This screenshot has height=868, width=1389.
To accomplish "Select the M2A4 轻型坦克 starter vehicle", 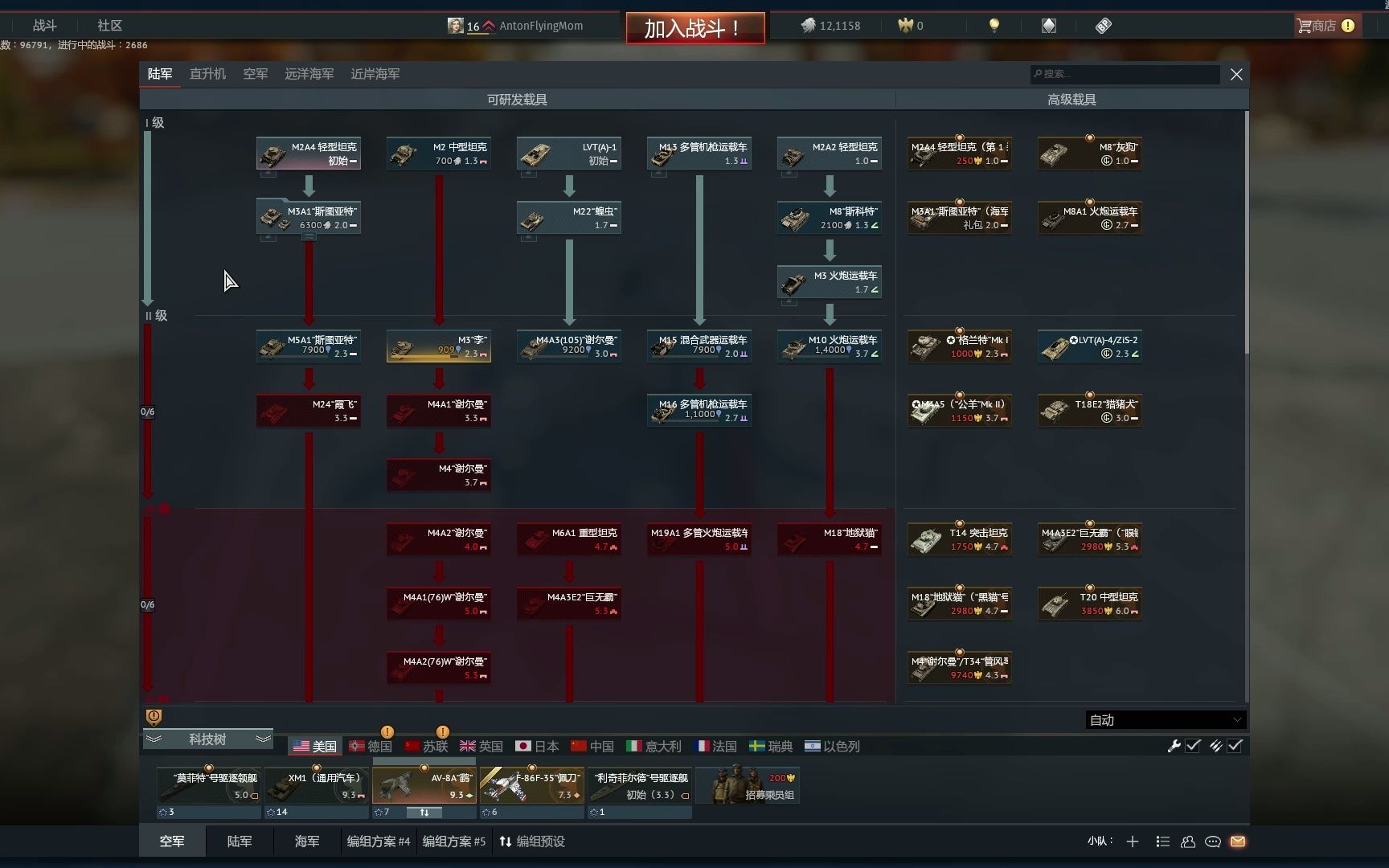I will point(309,154).
